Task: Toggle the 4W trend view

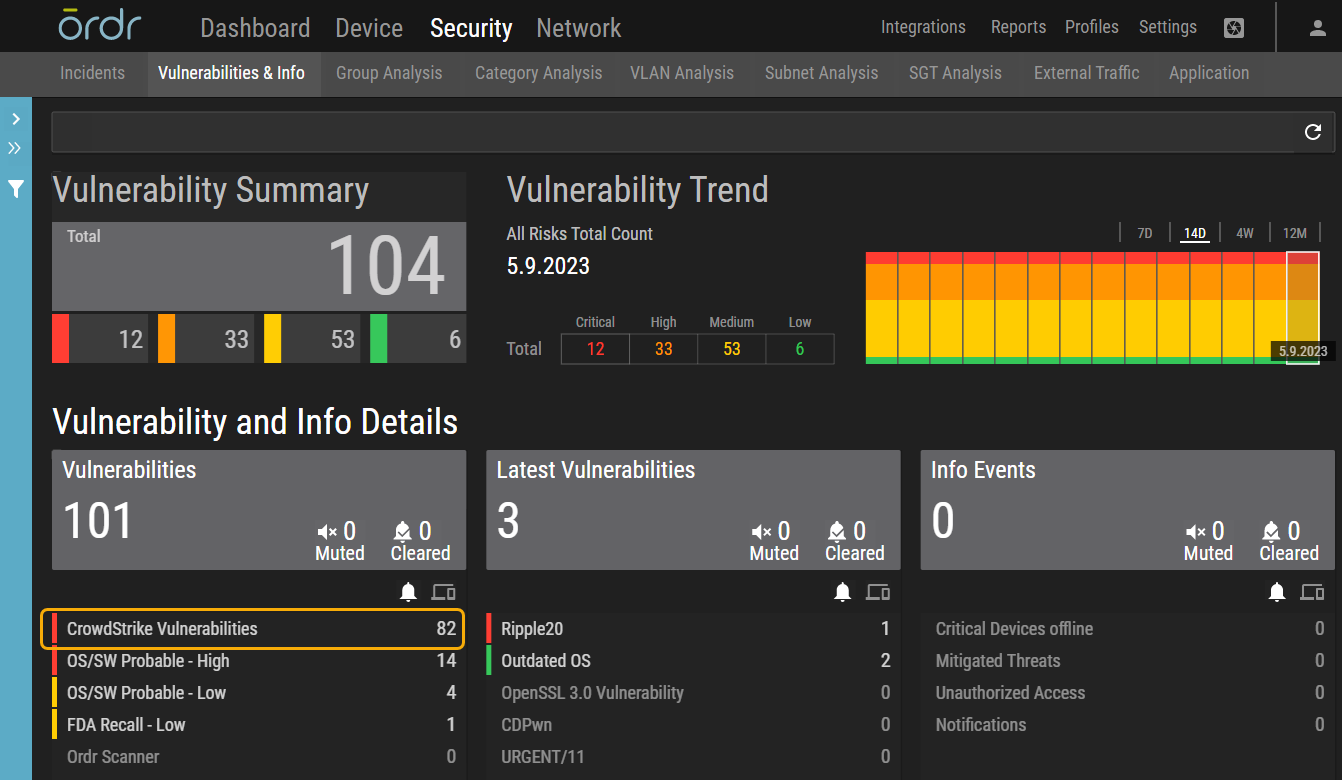Action: coord(1245,232)
